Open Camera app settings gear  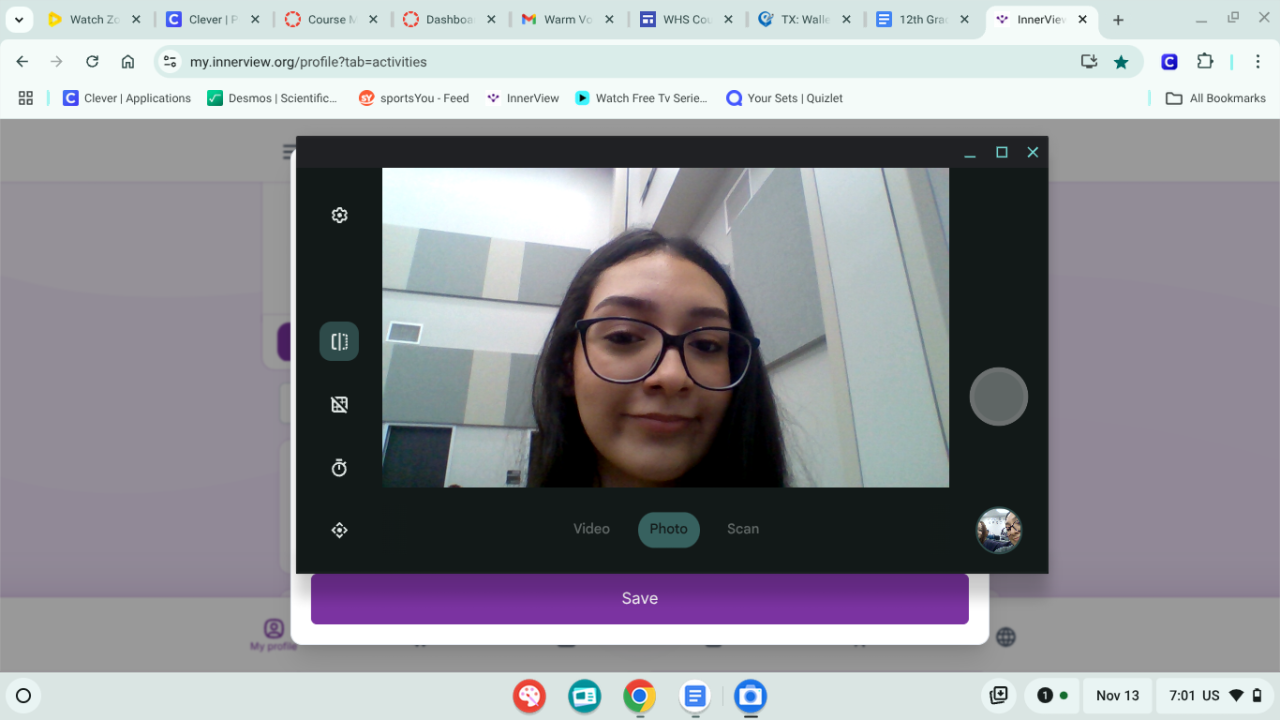339,215
